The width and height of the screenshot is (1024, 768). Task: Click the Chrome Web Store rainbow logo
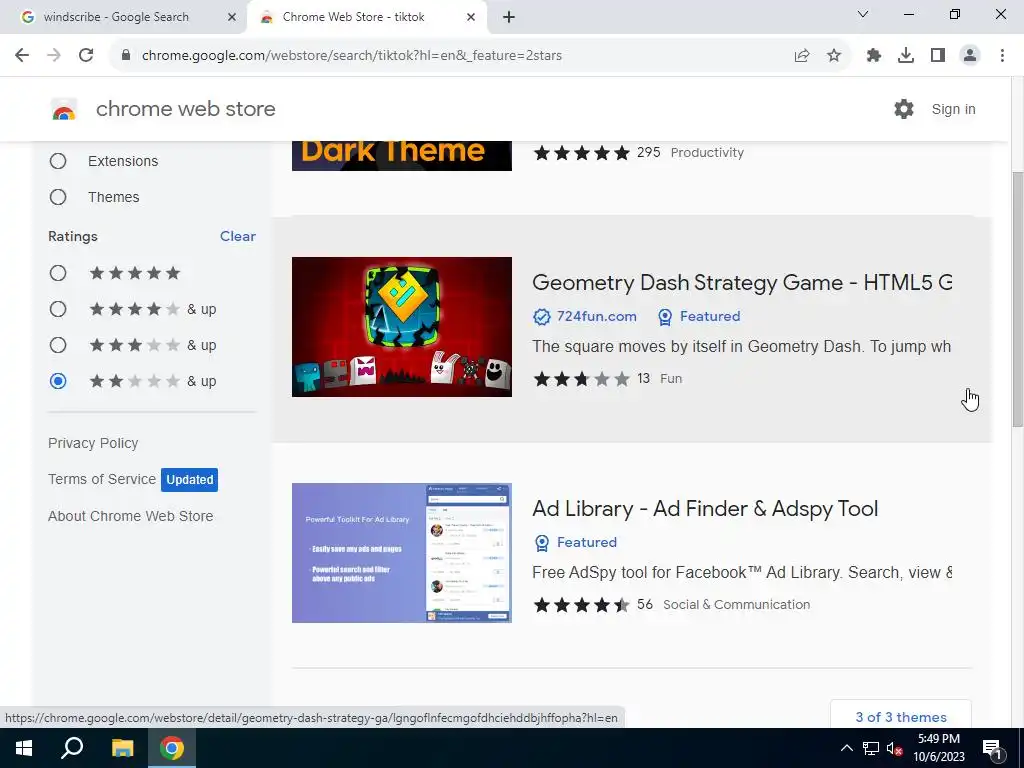click(64, 110)
